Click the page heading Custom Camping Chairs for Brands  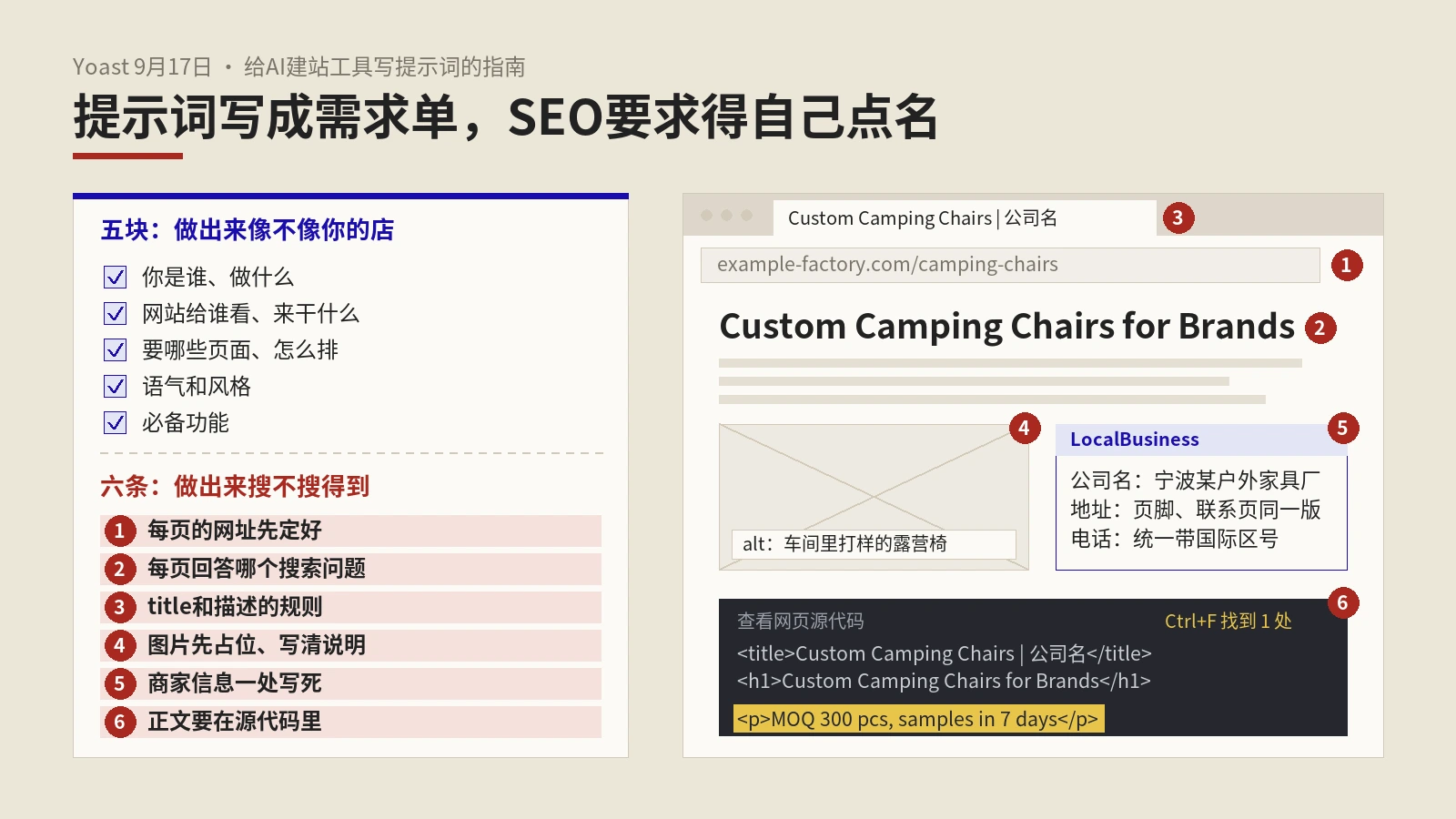pyautogui.click(x=1006, y=327)
